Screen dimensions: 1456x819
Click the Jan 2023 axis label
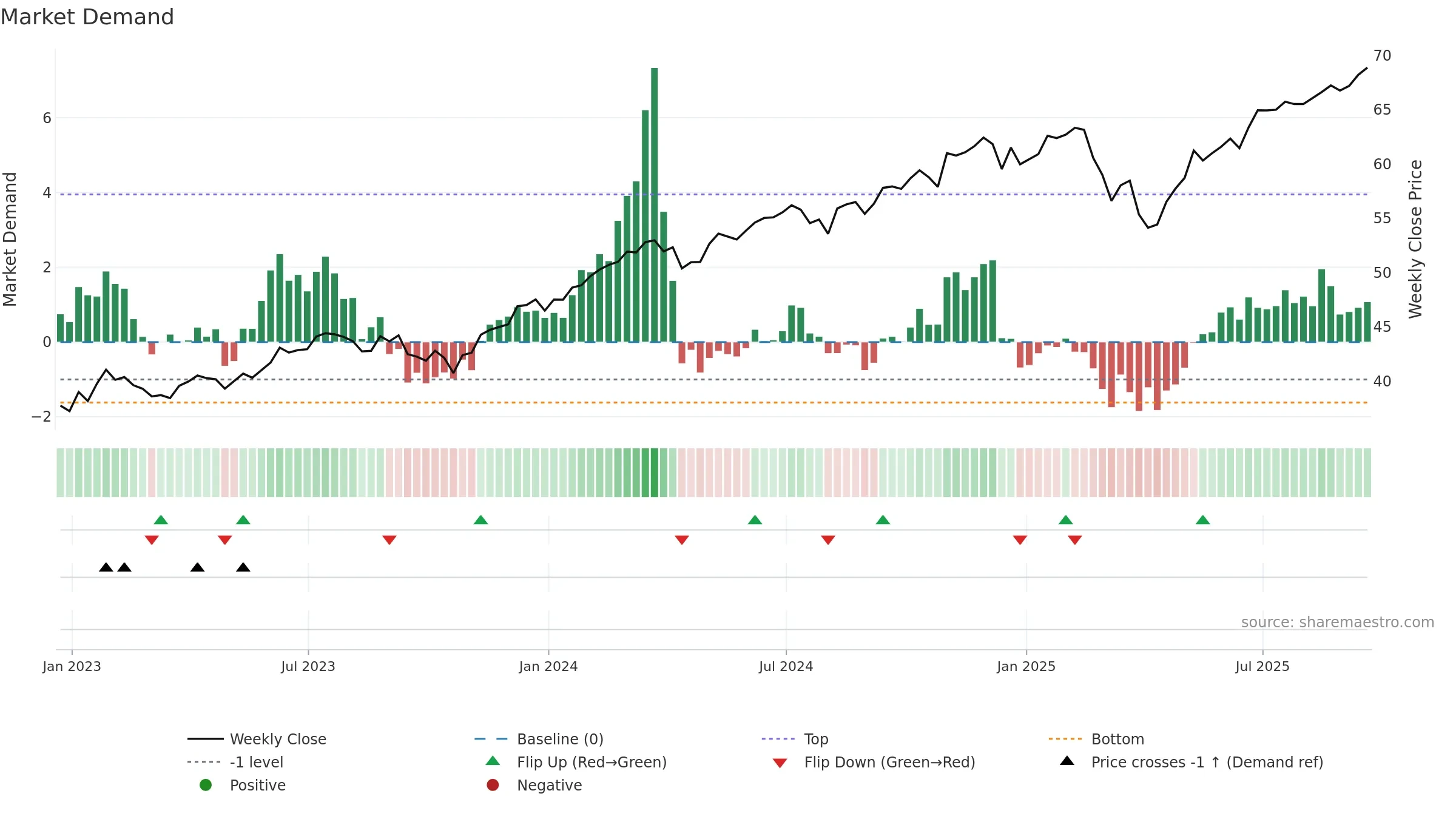click(72, 666)
